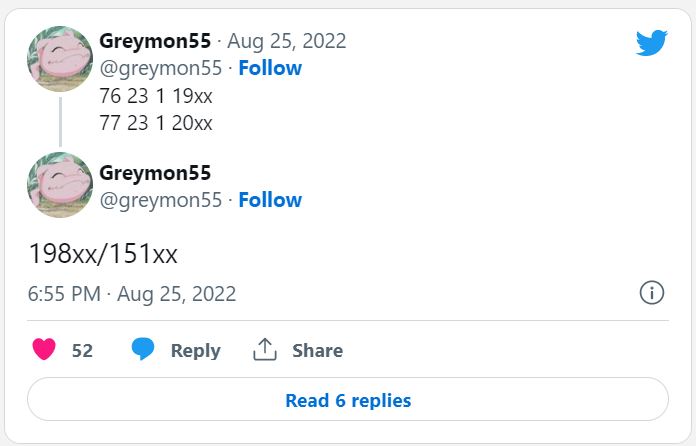Select the @greymon55 handle in the parent tweet
The width and height of the screenshot is (696, 446).
161,69
